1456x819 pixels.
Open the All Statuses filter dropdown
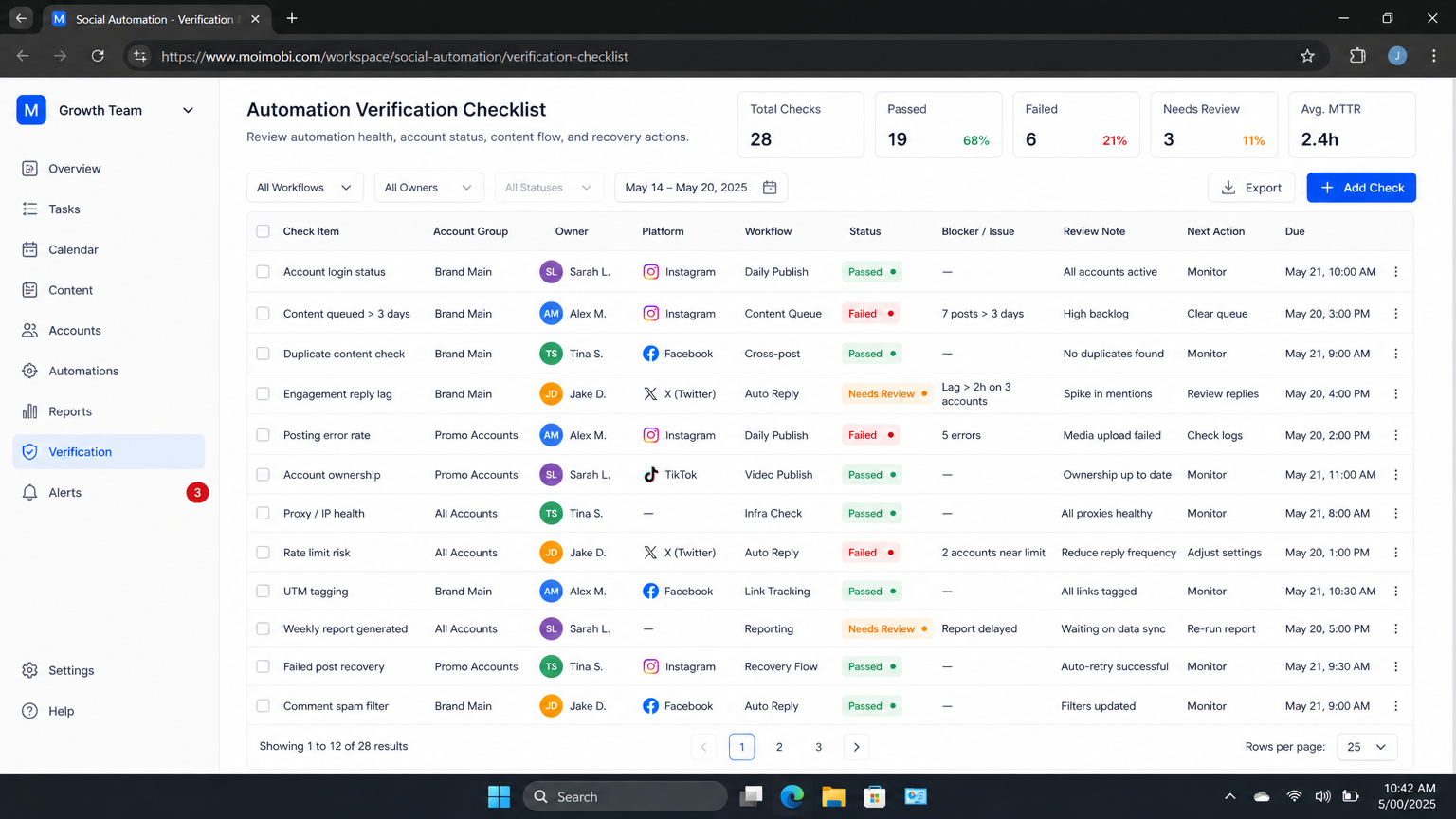(549, 188)
